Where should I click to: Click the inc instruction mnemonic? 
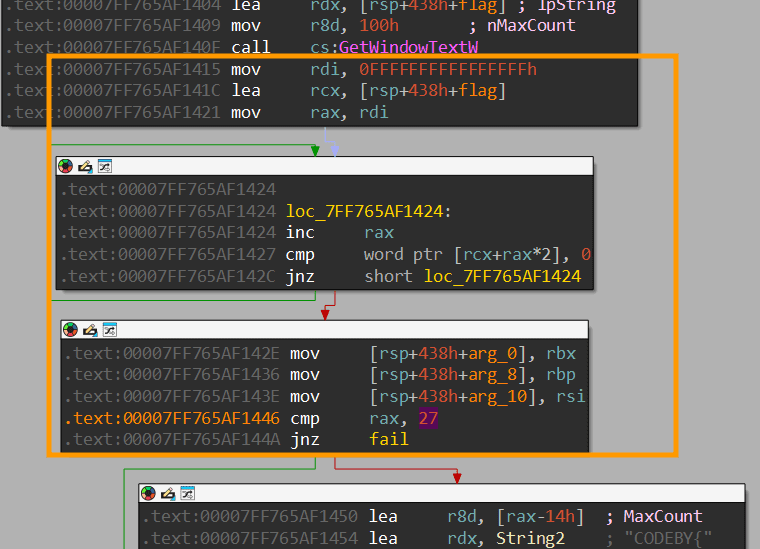point(300,233)
